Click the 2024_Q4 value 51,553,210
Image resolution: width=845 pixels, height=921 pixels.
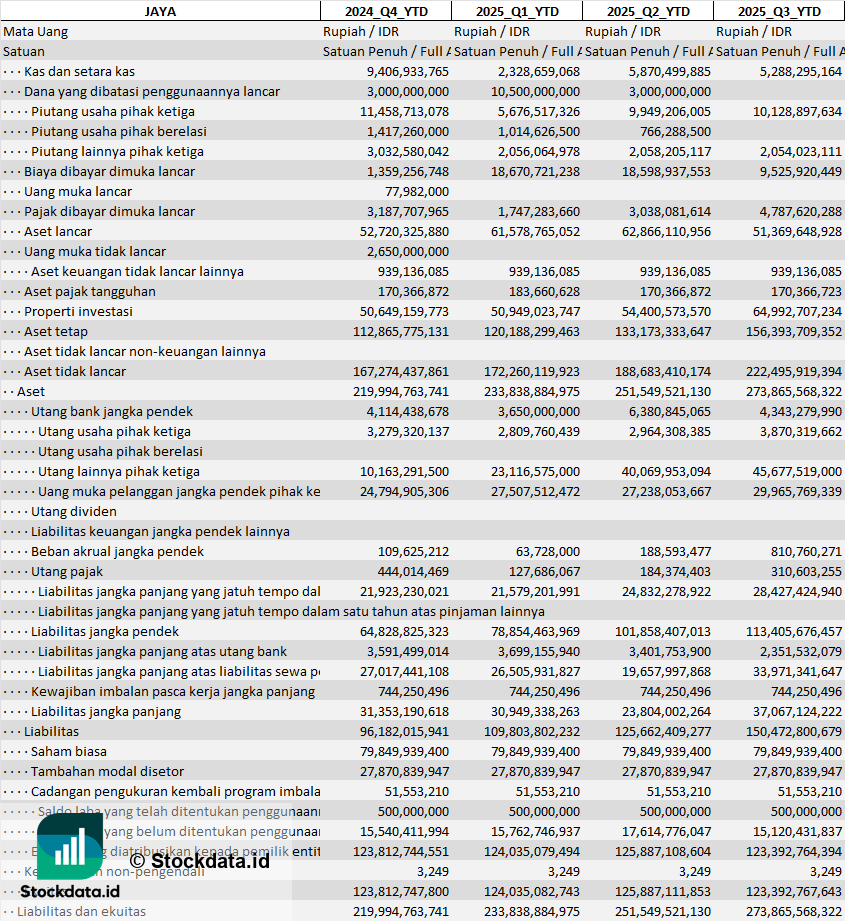click(417, 791)
